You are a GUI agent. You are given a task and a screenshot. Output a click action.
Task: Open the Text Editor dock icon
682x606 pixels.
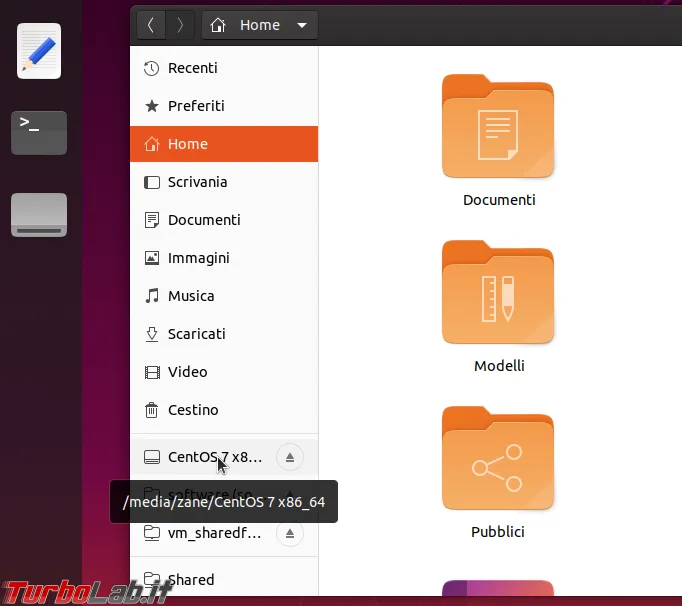click(39, 51)
